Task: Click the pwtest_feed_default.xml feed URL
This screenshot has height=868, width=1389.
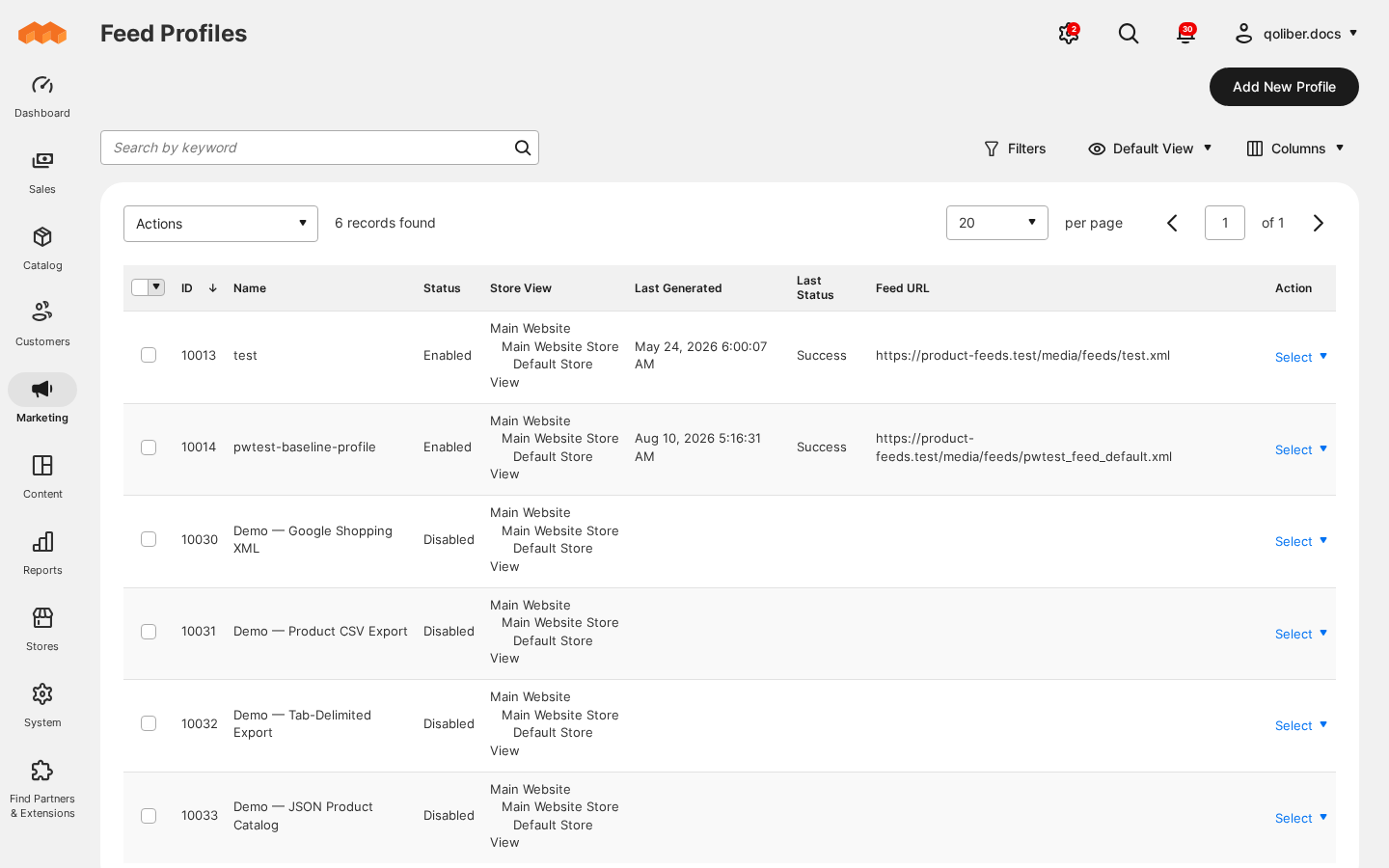Action: (1023, 448)
